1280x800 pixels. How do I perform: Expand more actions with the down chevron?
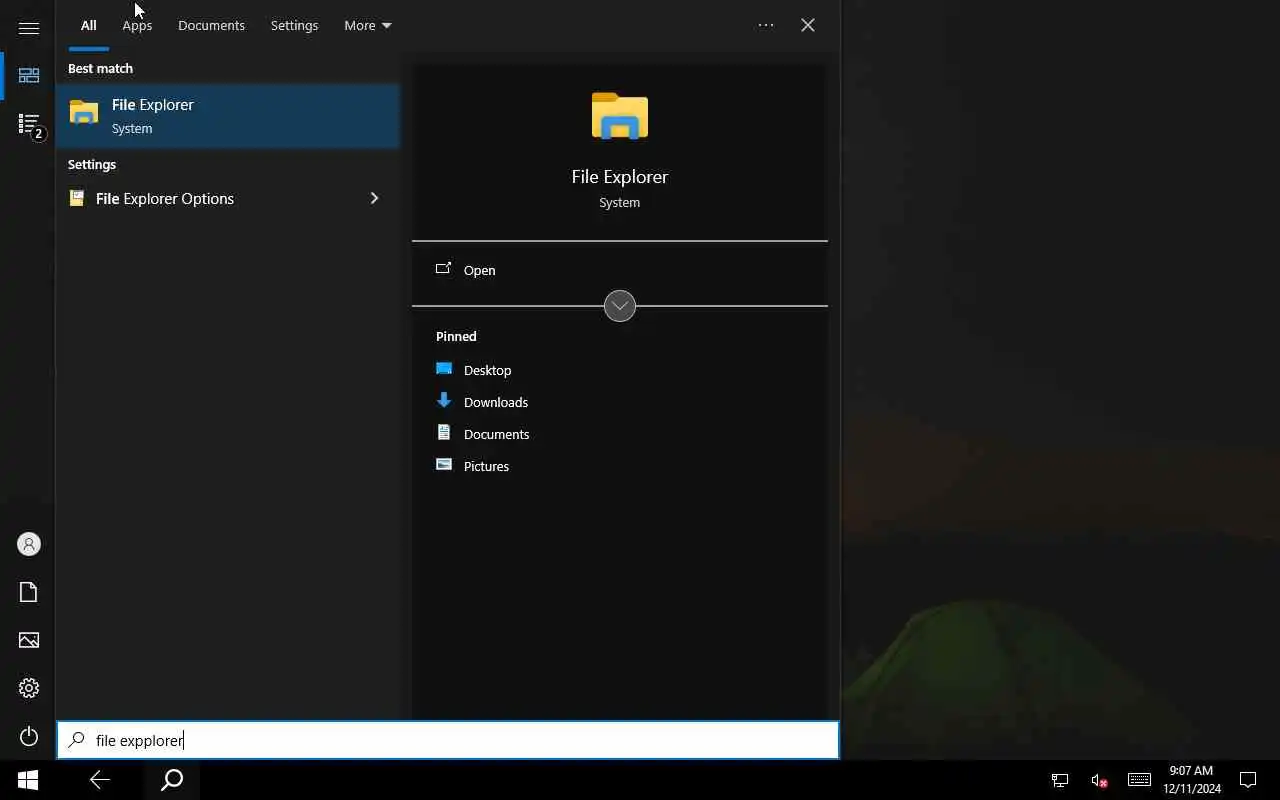point(620,306)
